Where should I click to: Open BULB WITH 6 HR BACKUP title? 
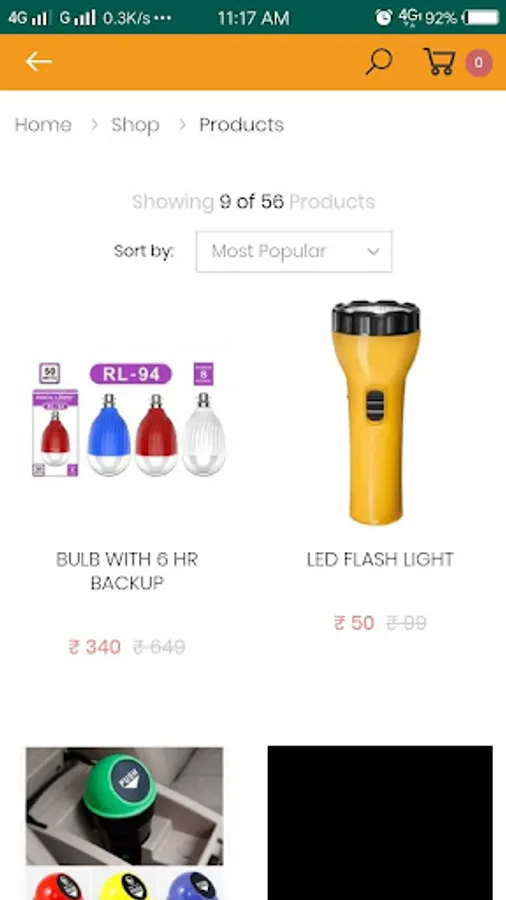coord(127,571)
